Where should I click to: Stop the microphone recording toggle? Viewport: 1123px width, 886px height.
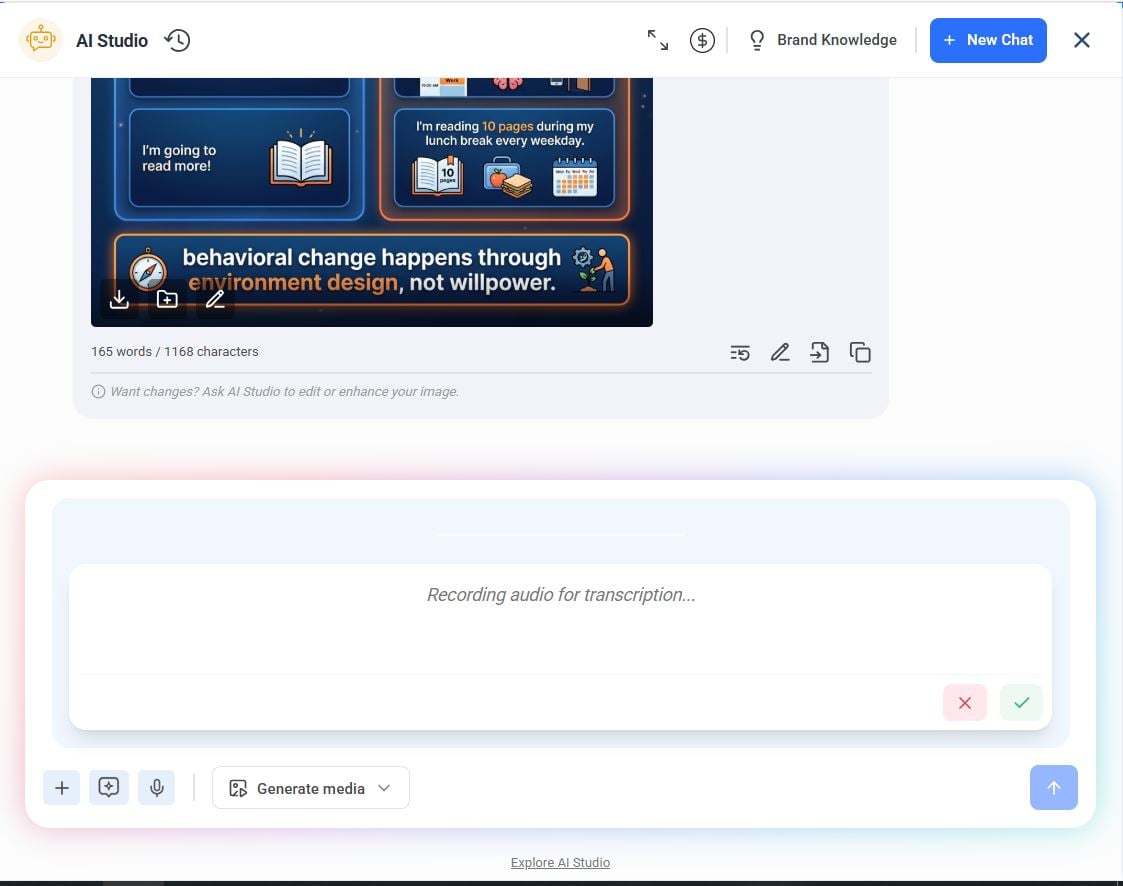click(157, 787)
